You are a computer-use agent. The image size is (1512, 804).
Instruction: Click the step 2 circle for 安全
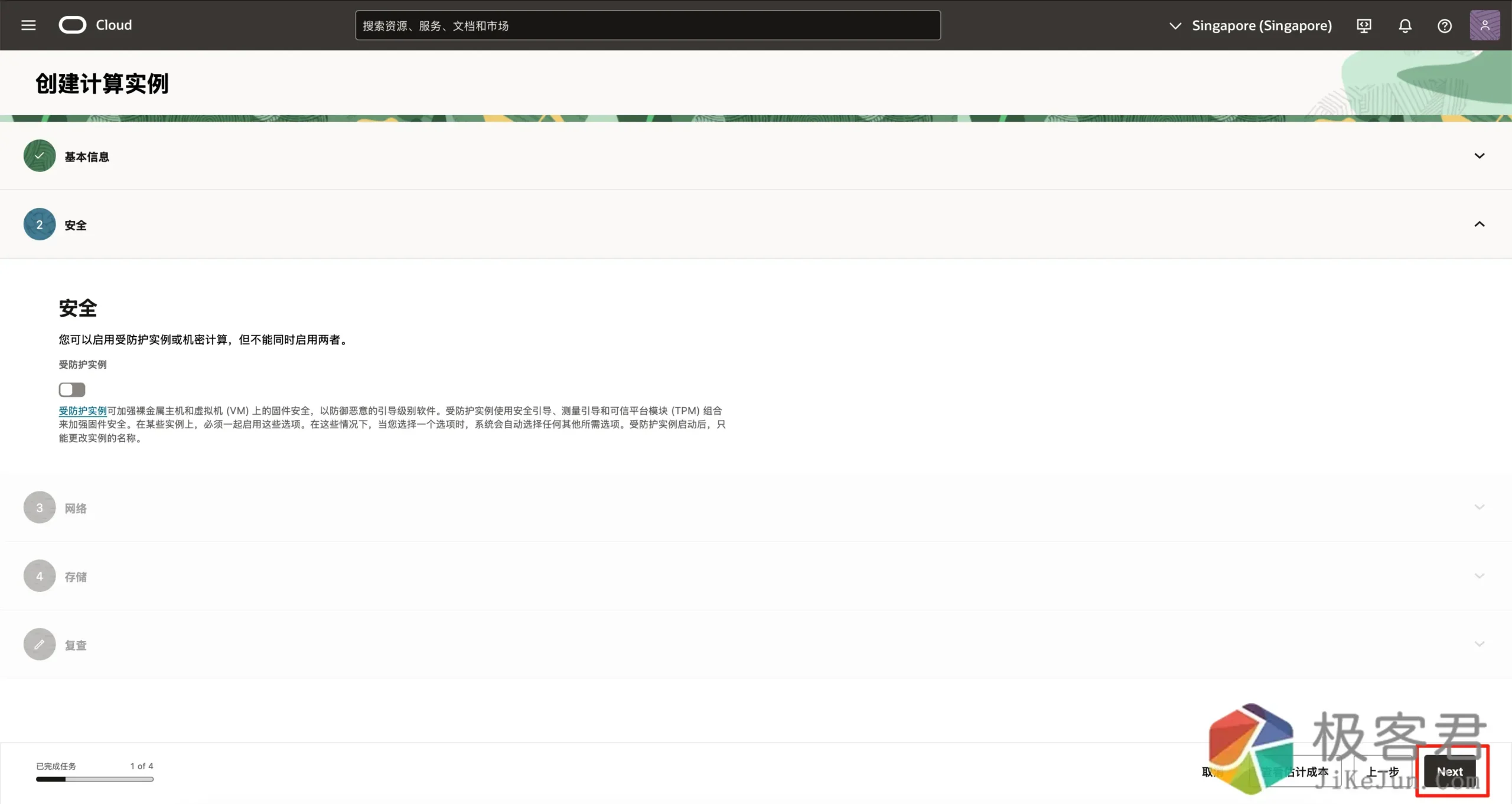point(40,224)
